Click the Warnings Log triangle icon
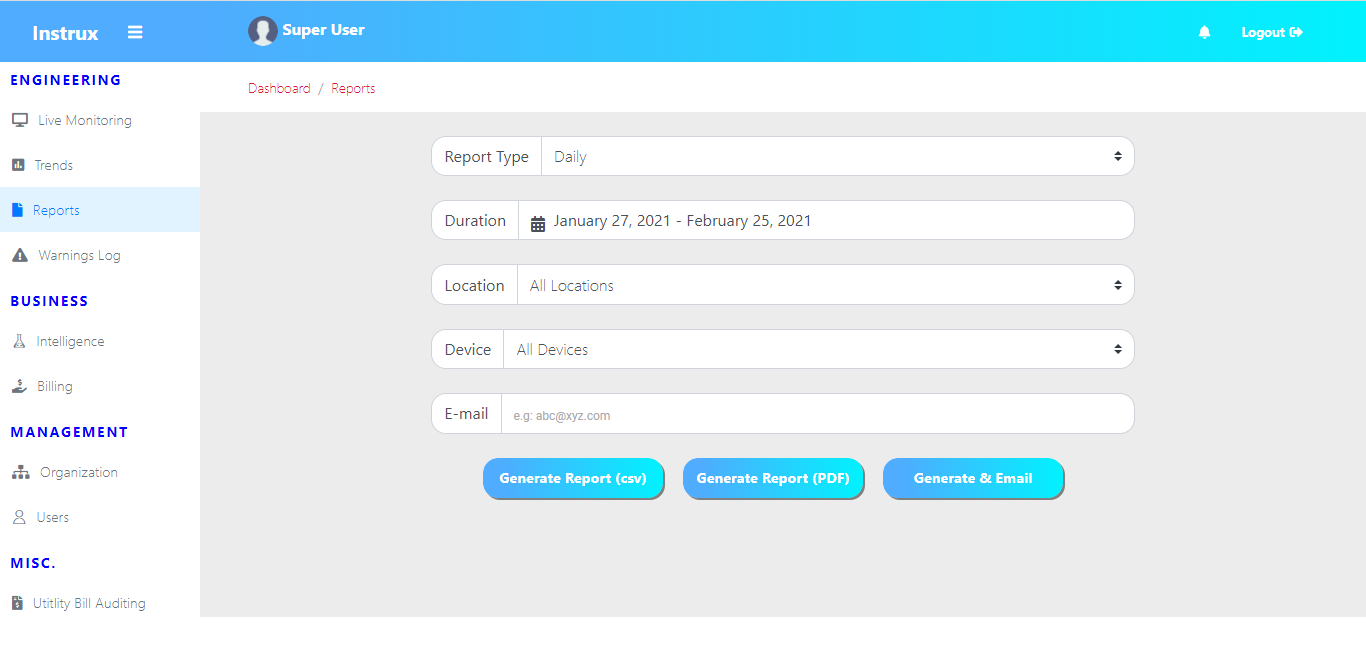The width and height of the screenshot is (1366, 658). pos(19,255)
